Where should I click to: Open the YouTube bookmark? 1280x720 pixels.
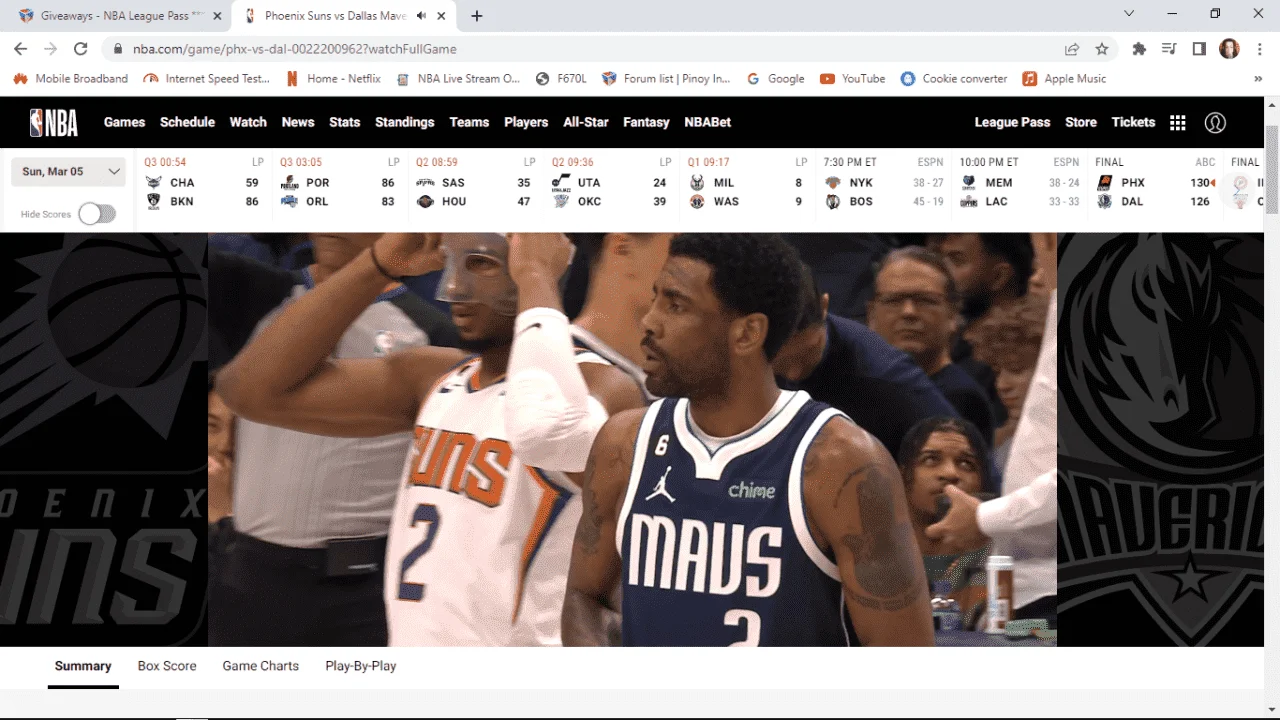[x=853, y=79]
